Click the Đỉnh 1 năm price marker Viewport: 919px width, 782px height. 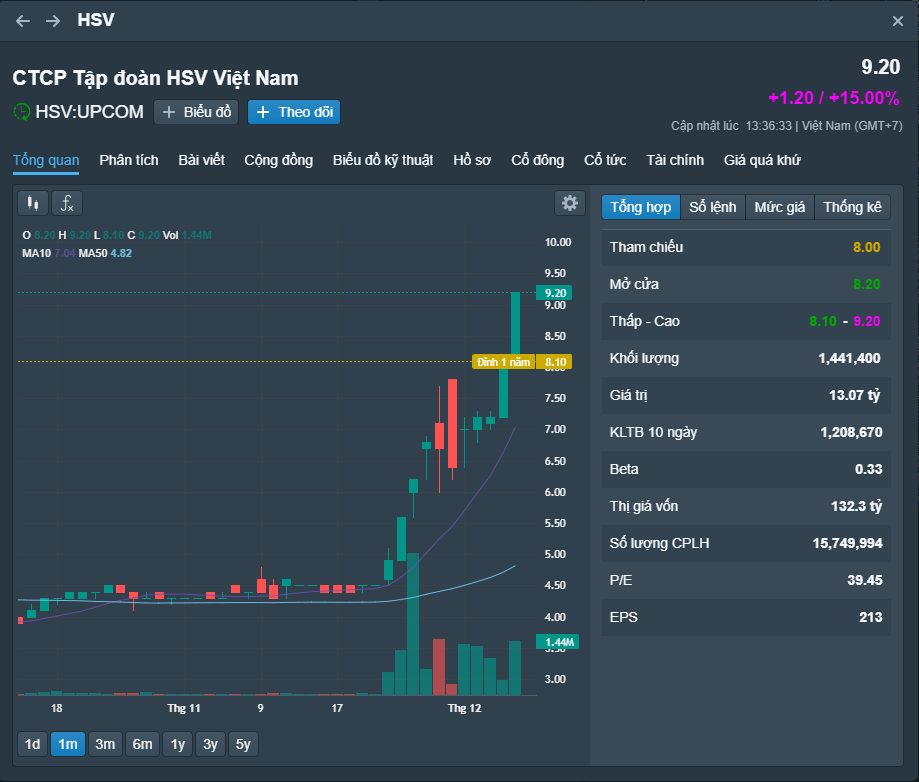tap(503, 362)
